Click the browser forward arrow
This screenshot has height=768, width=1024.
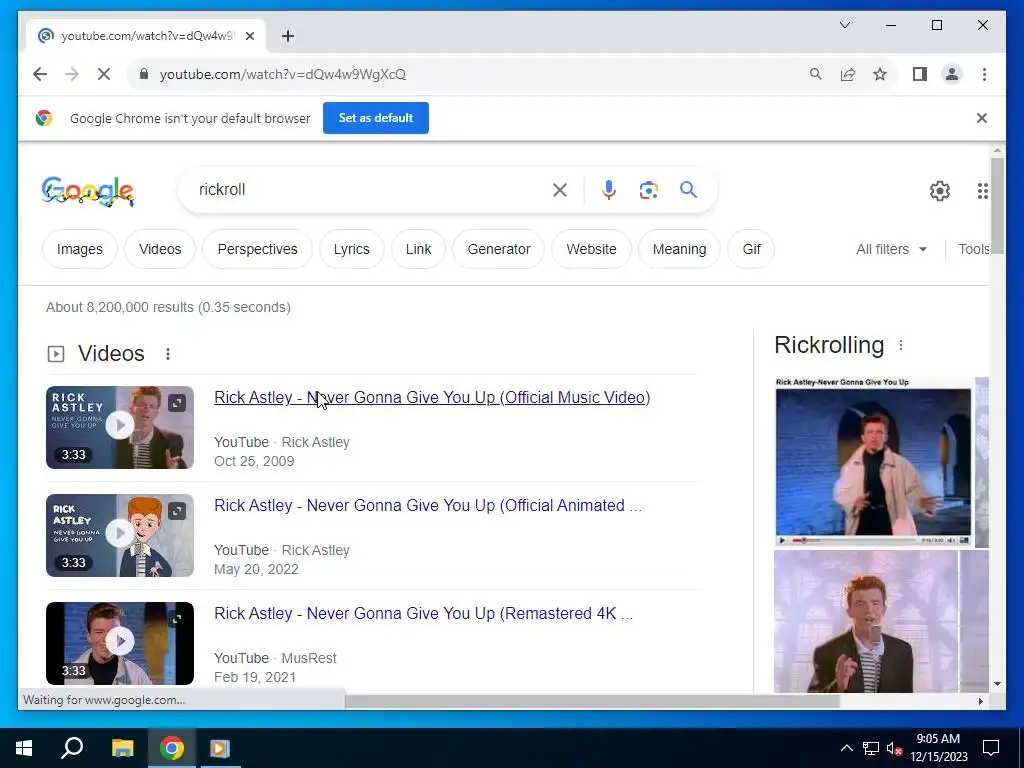pos(72,74)
